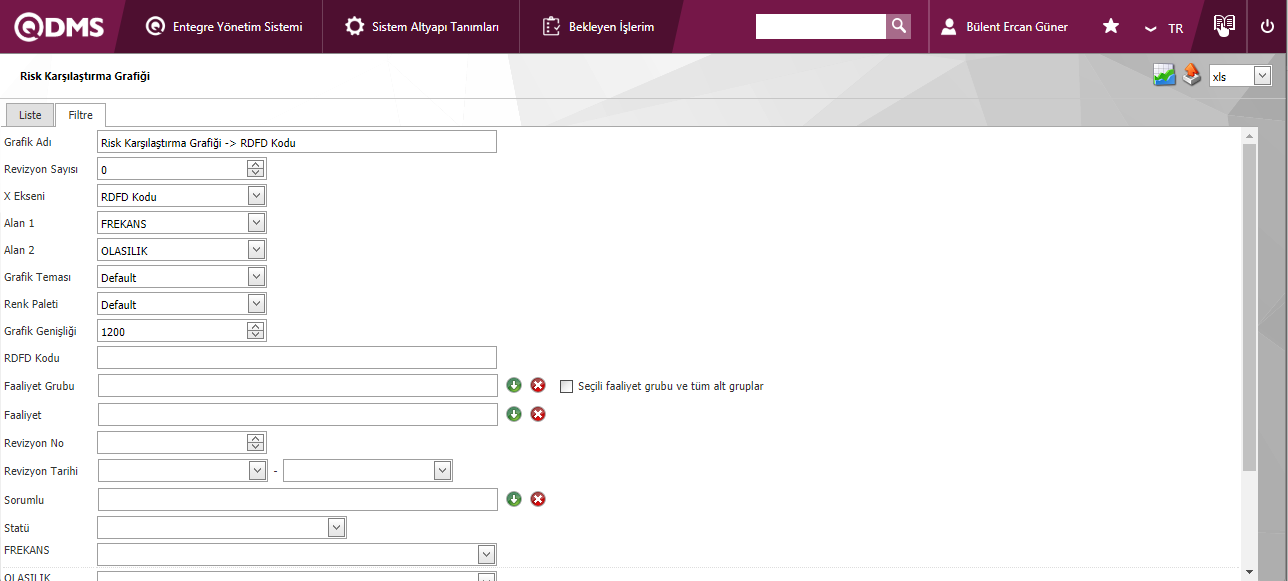Viewport: 1288px width, 581px height.
Task: Click the search magnifier icon
Action: pos(898,26)
